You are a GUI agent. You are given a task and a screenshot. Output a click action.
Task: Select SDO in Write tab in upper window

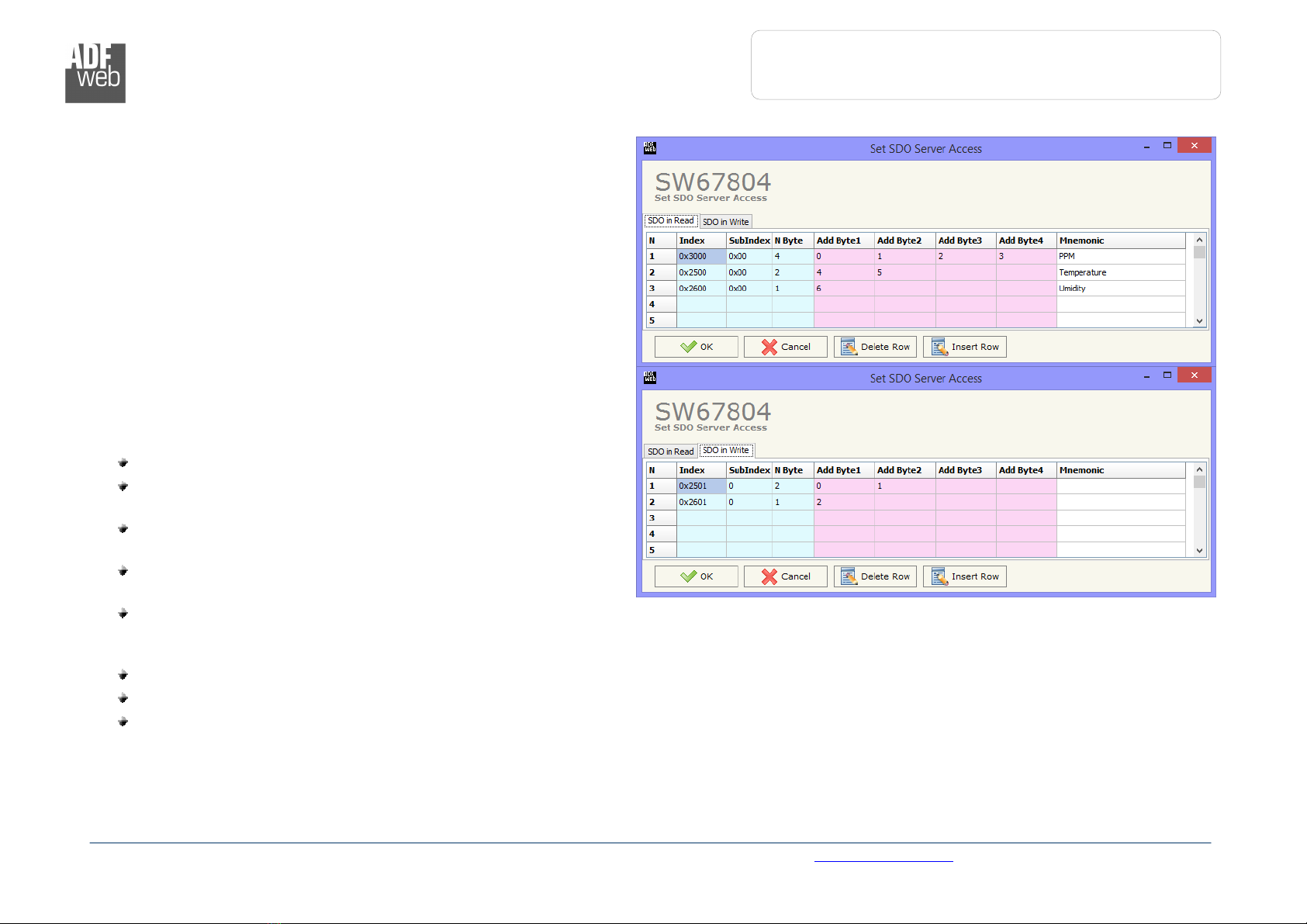726,222
